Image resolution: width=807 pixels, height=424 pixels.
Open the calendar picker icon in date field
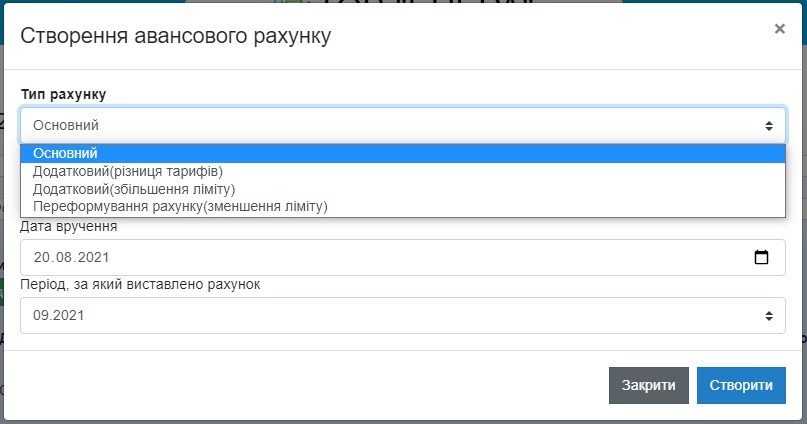coord(761,257)
